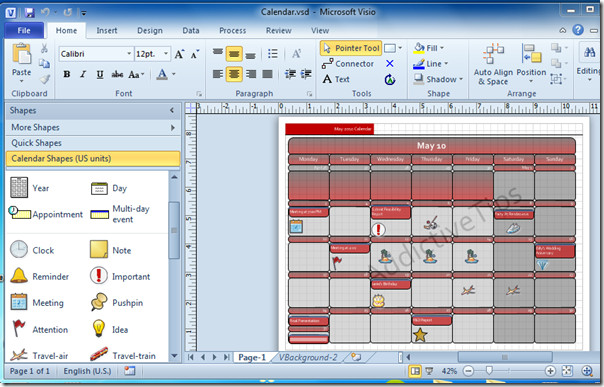Click the Connector tool button
The height and width of the screenshot is (387, 604).
[348, 64]
